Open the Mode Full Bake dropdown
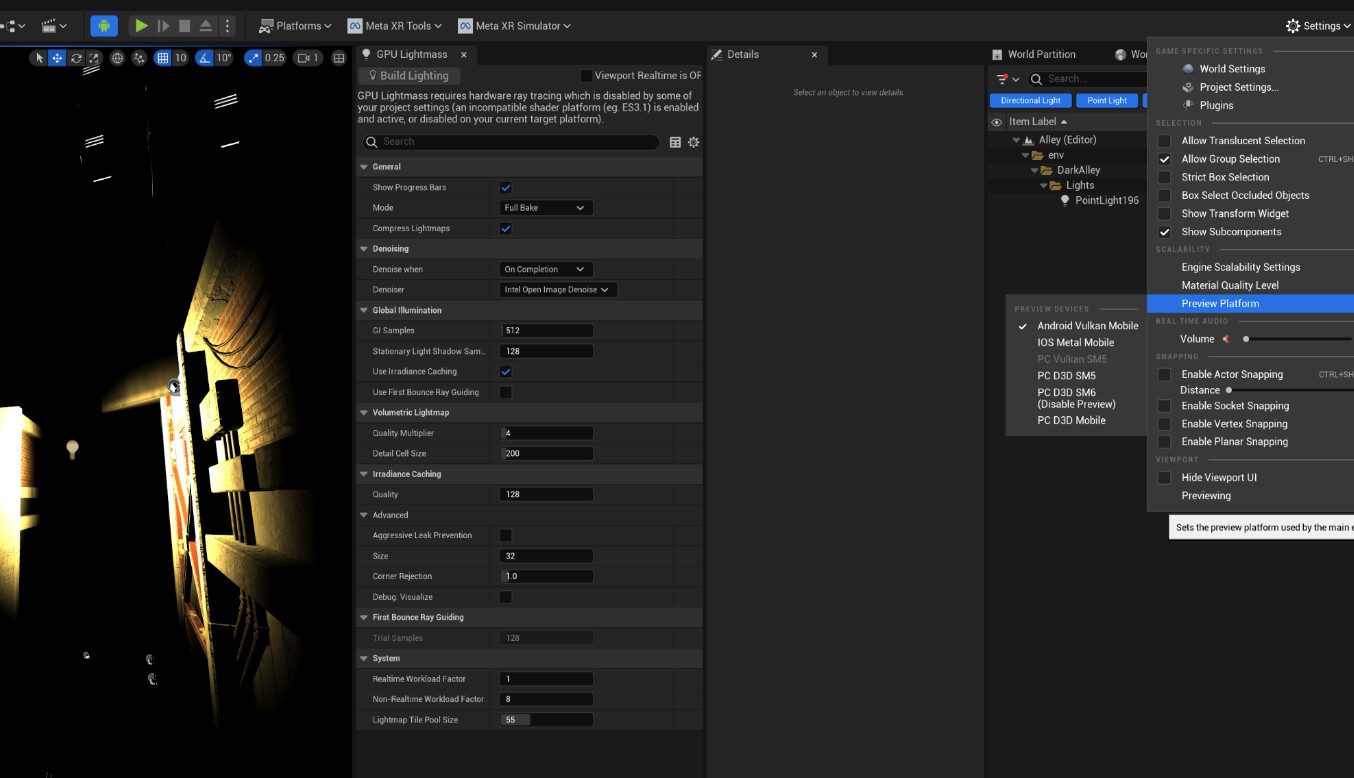 tap(545, 208)
